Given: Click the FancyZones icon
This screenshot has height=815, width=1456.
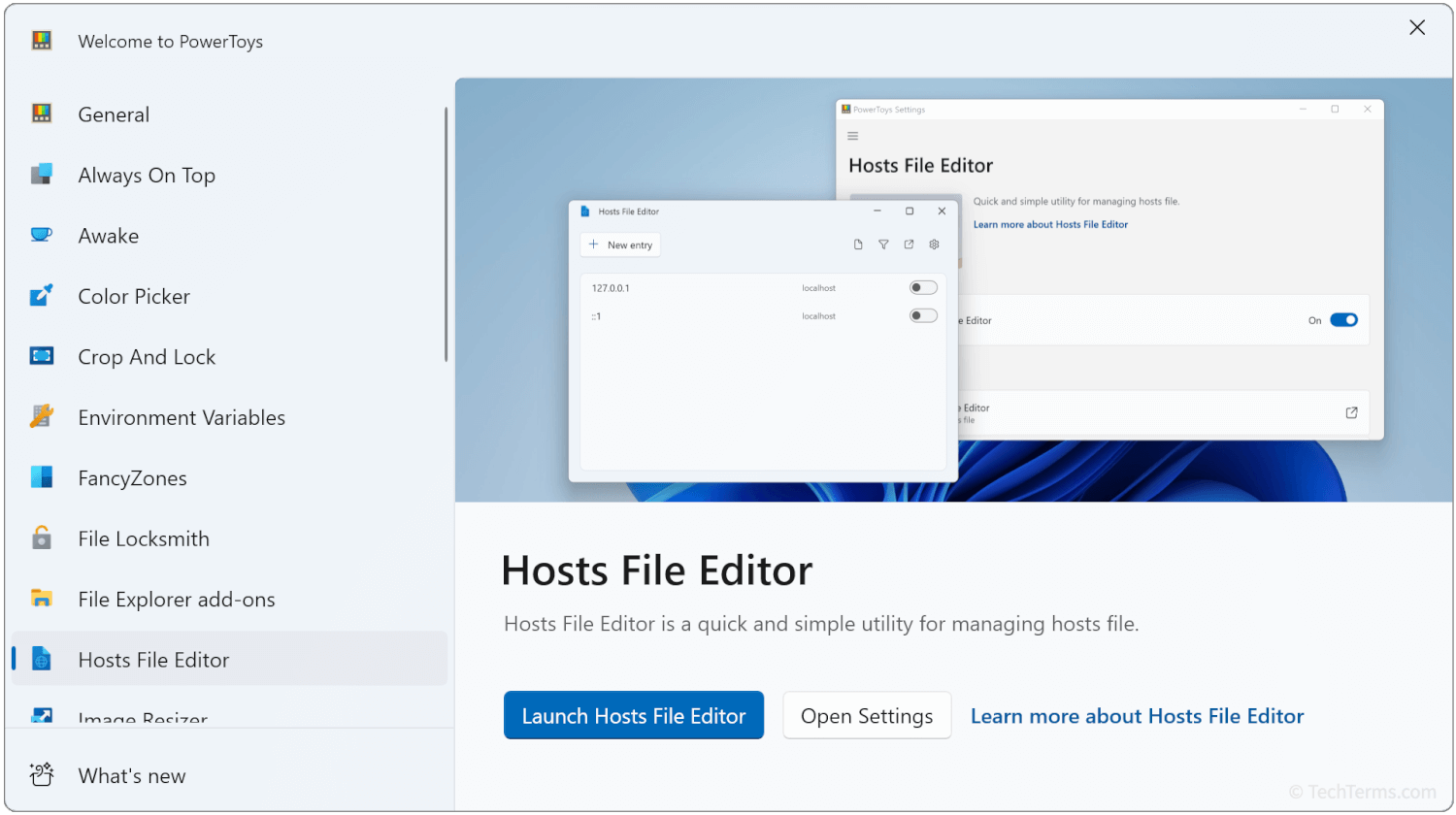Looking at the screenshot, I should click(41, 477).
